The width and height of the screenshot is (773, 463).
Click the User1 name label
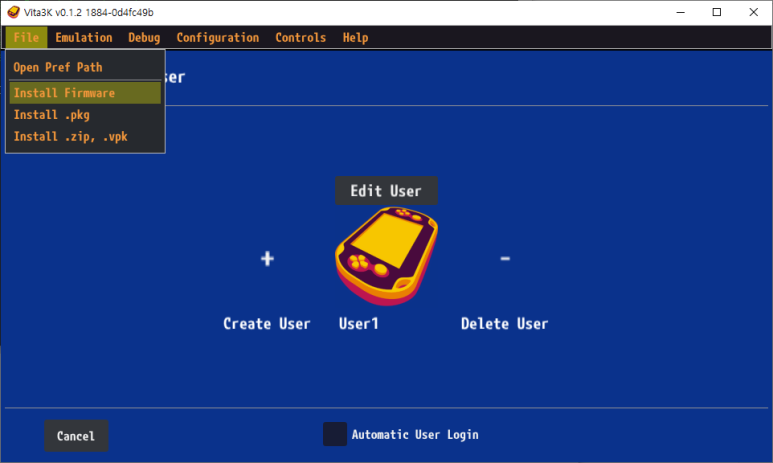click(x=358, y=324)
